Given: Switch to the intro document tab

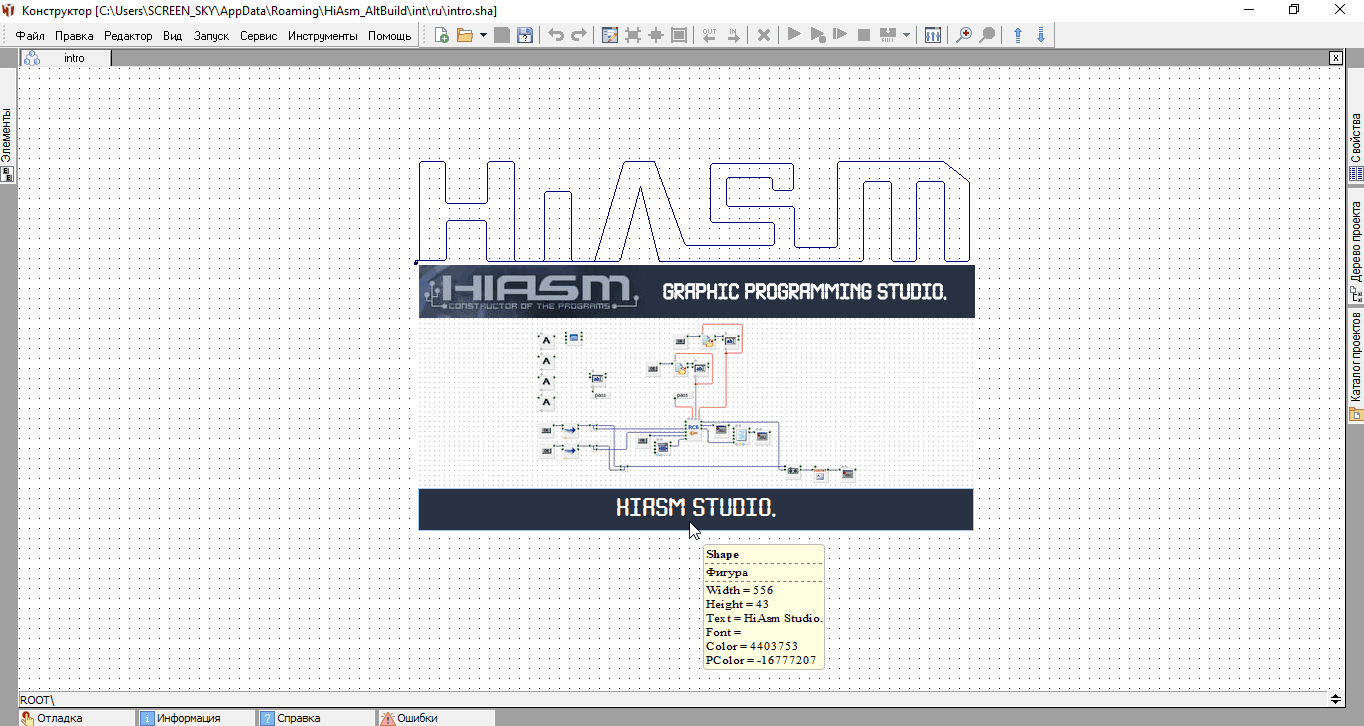Looking at the screenshot, I should click(x=75, y=58).
